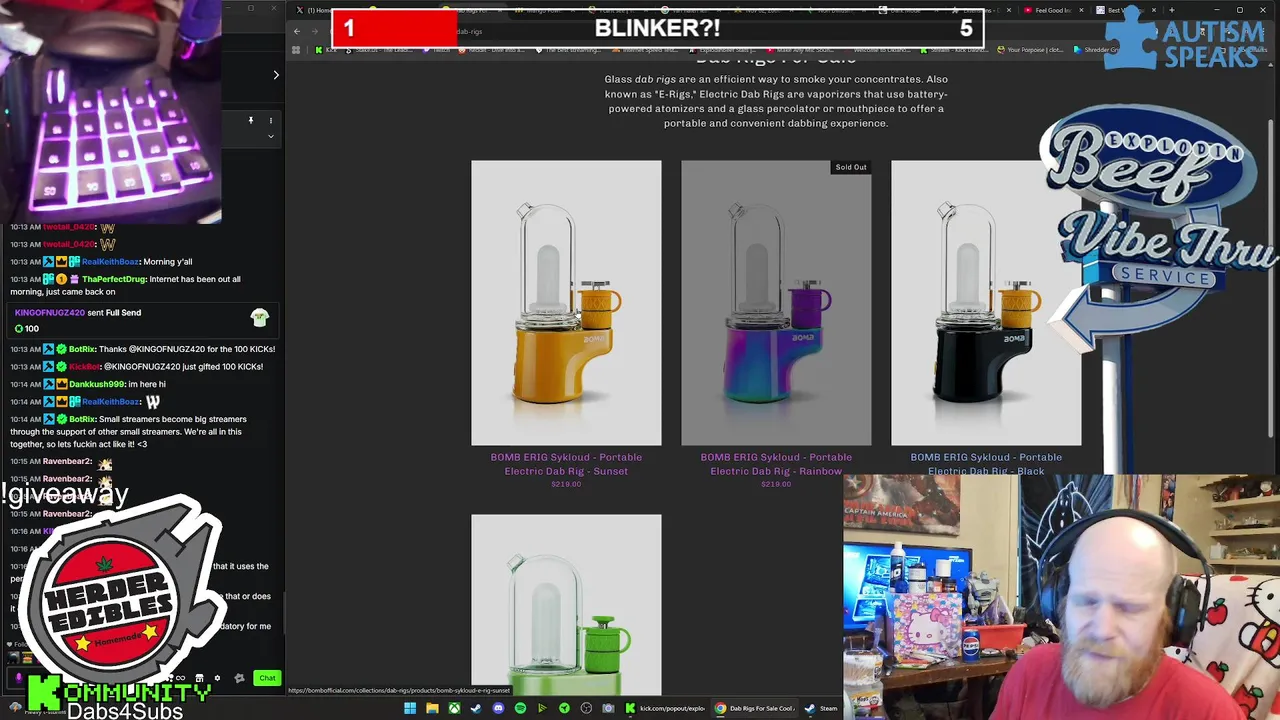This screenshot has height=720, width=1280.
Task: Open the infinity icon in chat toolbar
Action: (180, 678)
